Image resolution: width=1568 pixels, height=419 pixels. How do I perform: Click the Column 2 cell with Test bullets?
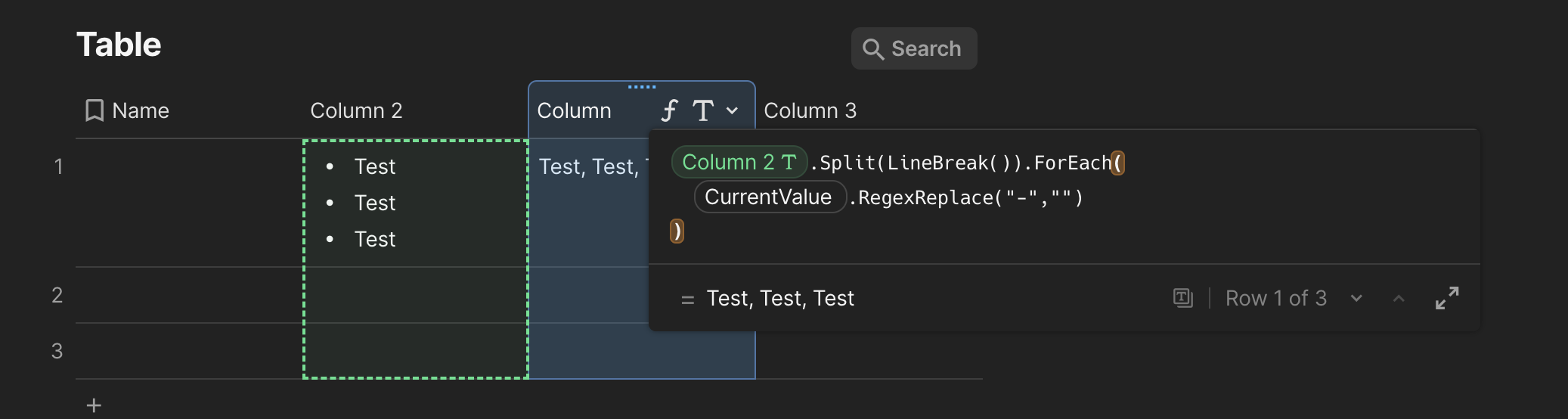(416, 203)
